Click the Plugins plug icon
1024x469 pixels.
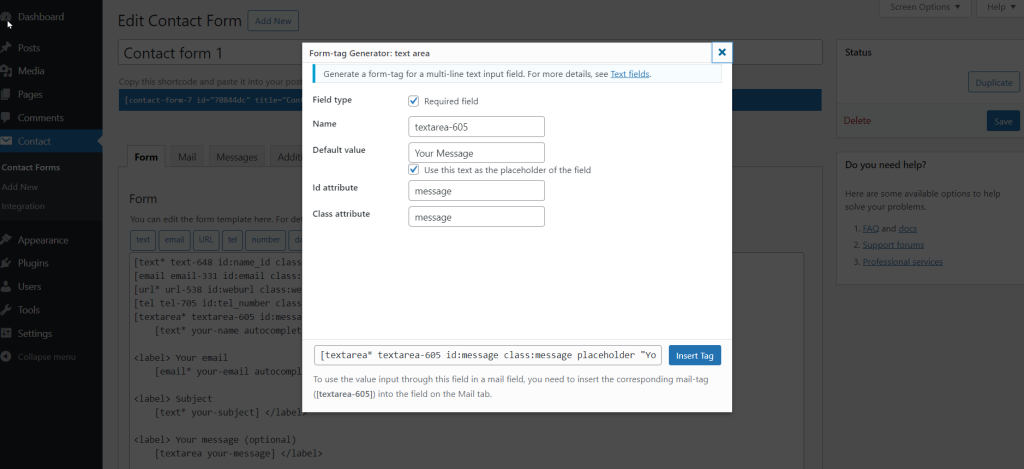click(x=8, y=264)
